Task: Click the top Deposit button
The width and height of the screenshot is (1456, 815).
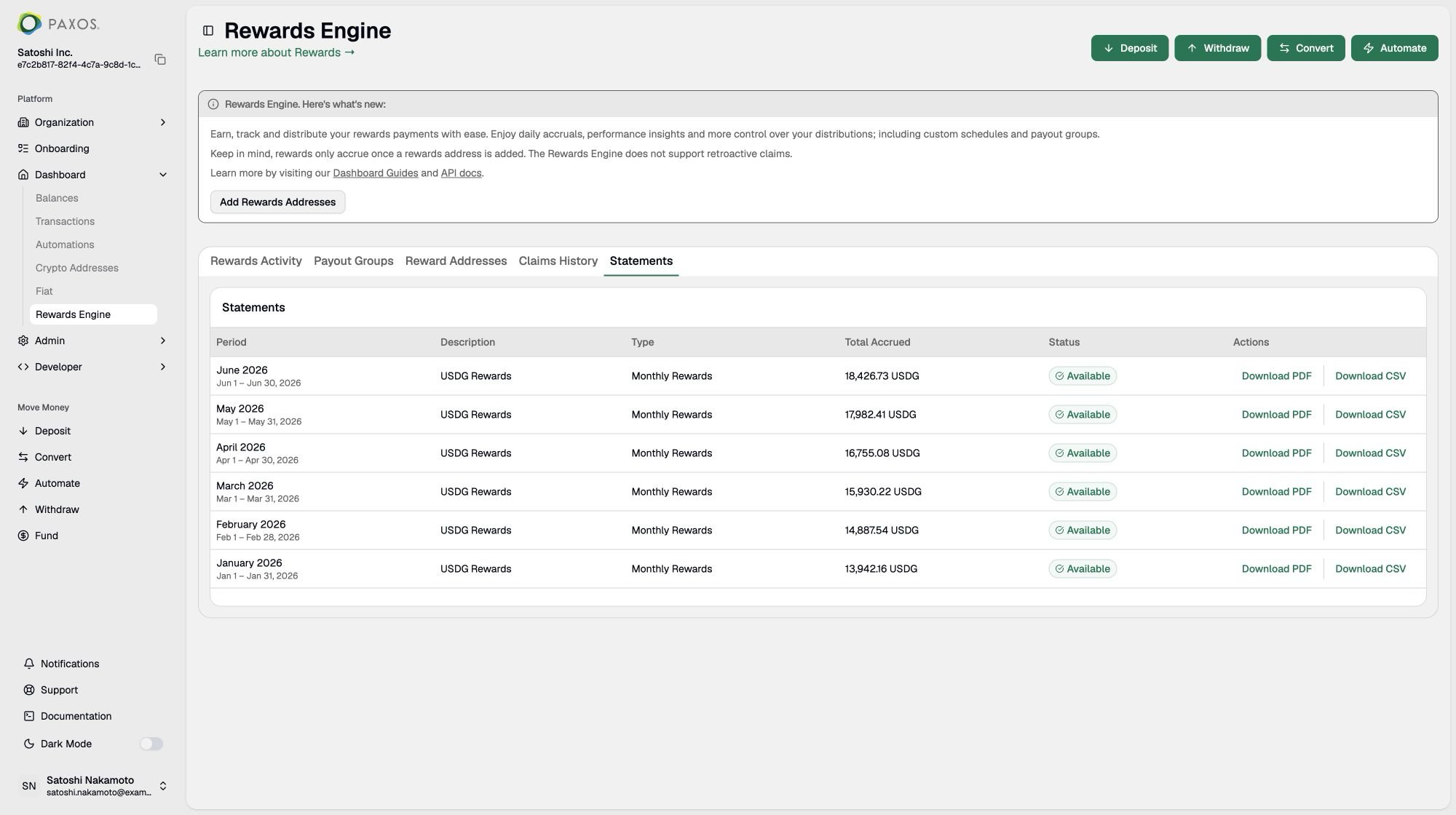Action: [1130, 48]
